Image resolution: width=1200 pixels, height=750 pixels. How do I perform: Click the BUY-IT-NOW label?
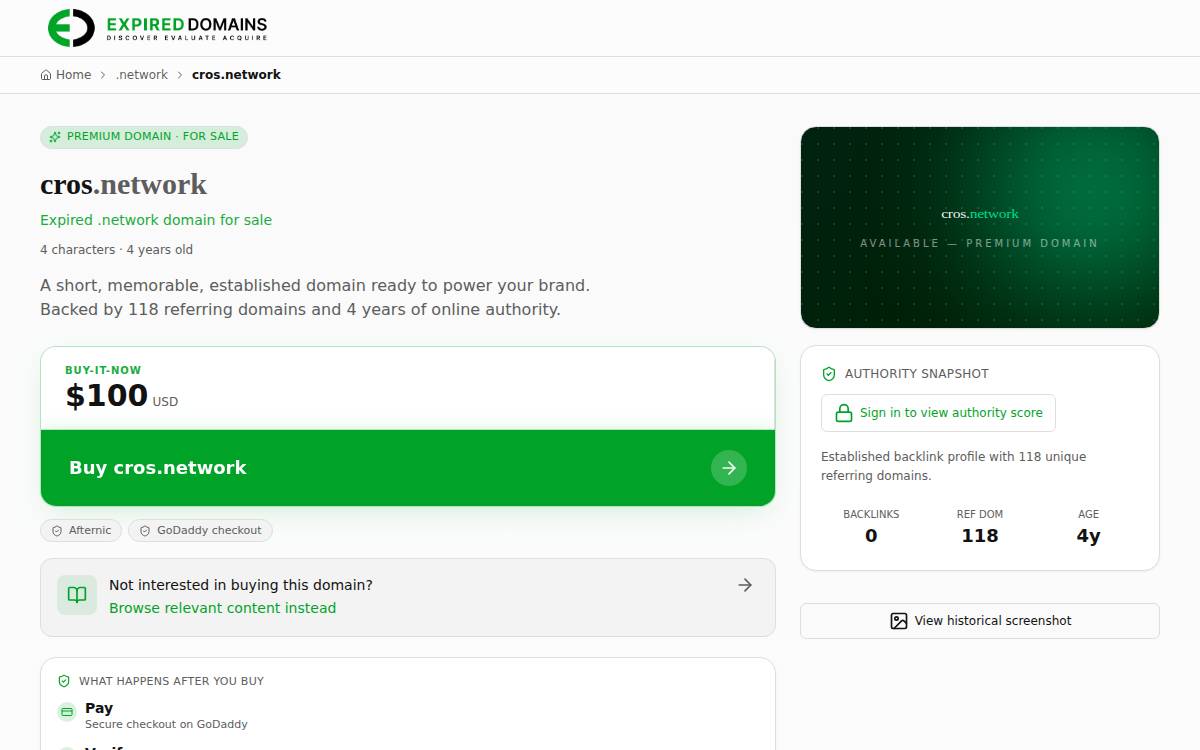[x=103, y=370]
